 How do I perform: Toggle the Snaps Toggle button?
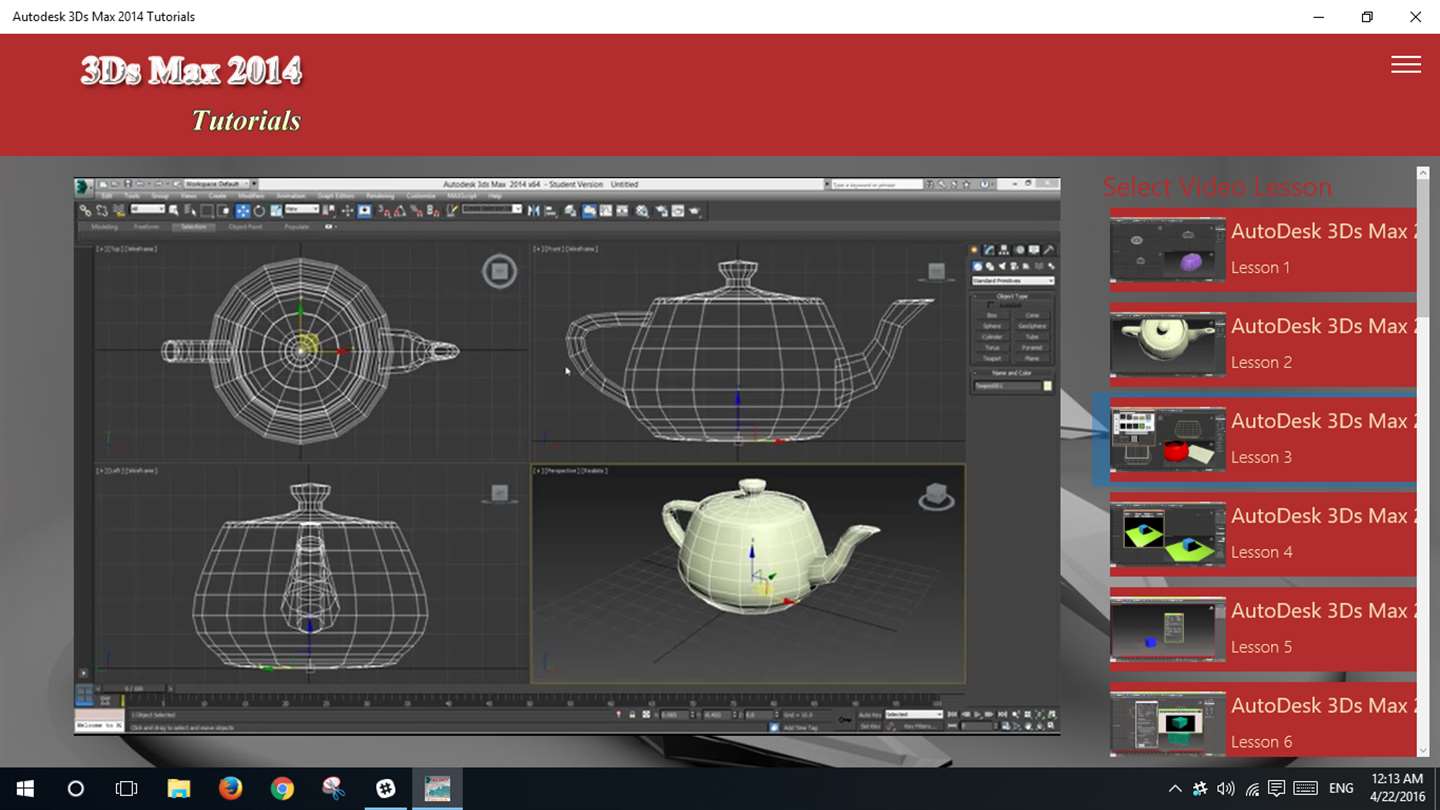pos(384,211)
